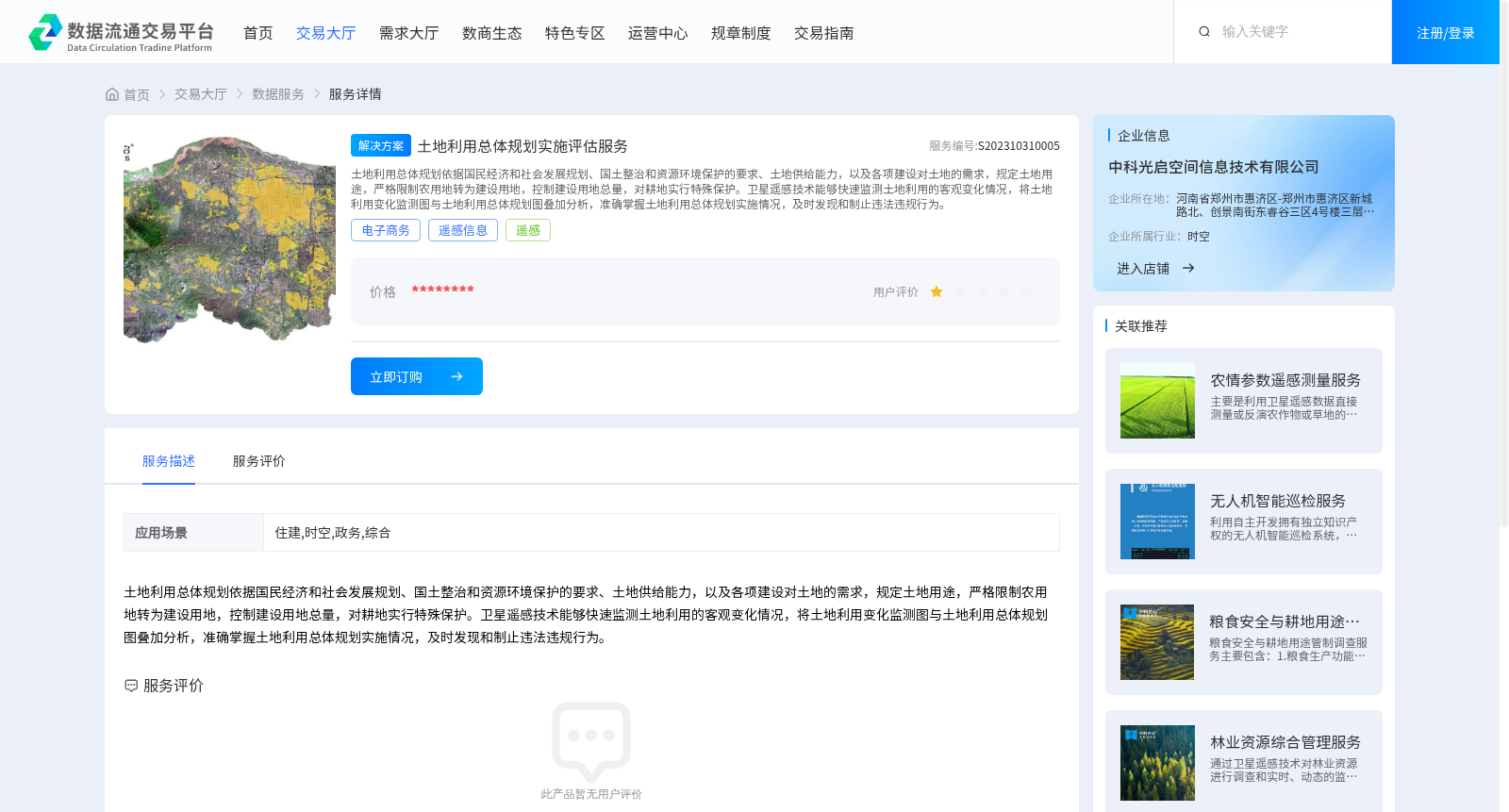Screen dimensions: 1509x812
Task: Click the search magnifier icon
Action: click(x=1204, y=32)
